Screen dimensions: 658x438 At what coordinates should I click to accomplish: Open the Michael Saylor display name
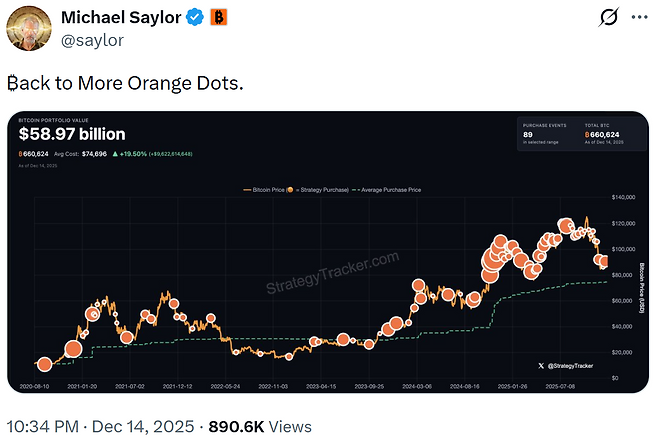click(x=122, y=17)
